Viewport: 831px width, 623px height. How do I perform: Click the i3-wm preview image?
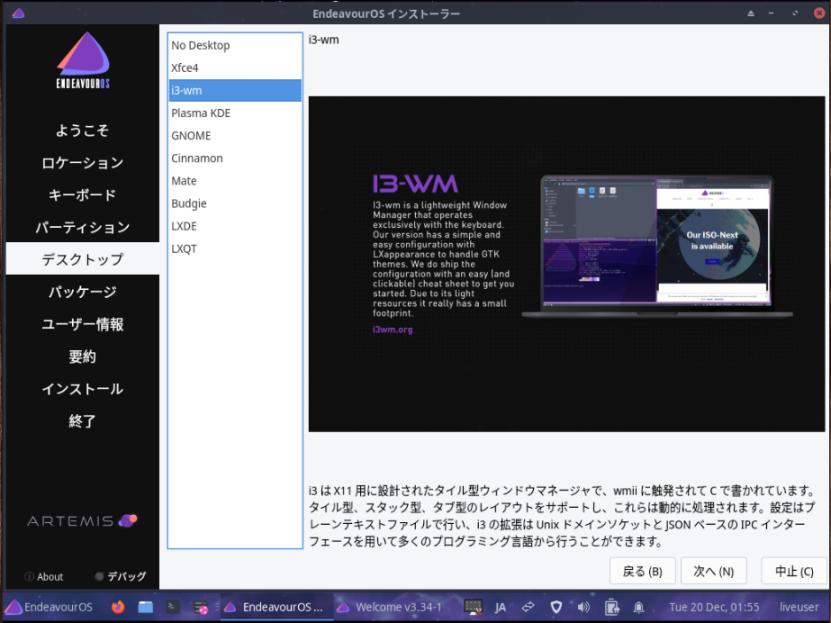[x=567, y=264]
